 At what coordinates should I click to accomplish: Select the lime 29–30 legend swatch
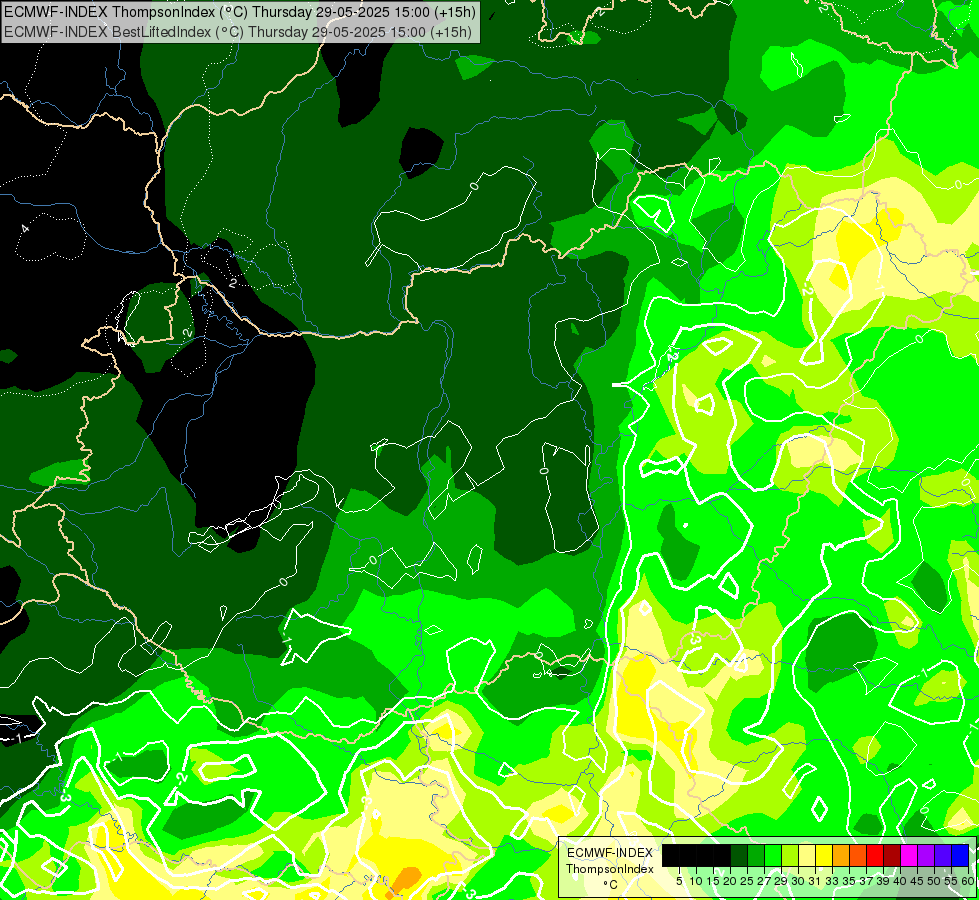click(x=790, y=856)
